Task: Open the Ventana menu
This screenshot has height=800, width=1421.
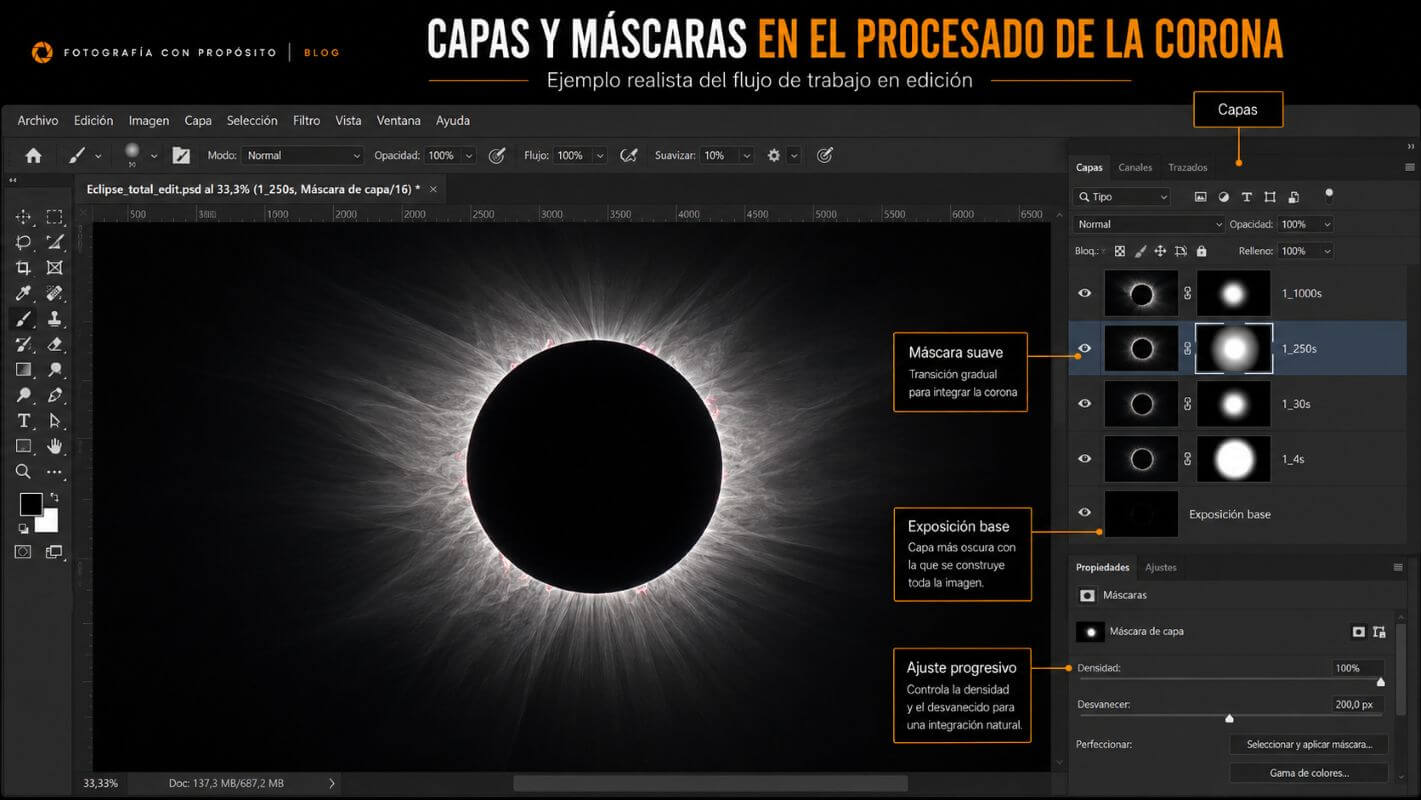Action: 398,120
